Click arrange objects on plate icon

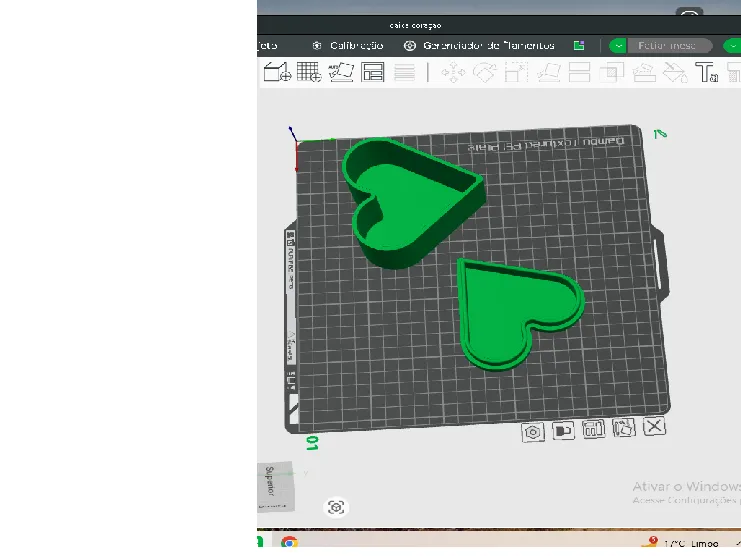(593, 429)
